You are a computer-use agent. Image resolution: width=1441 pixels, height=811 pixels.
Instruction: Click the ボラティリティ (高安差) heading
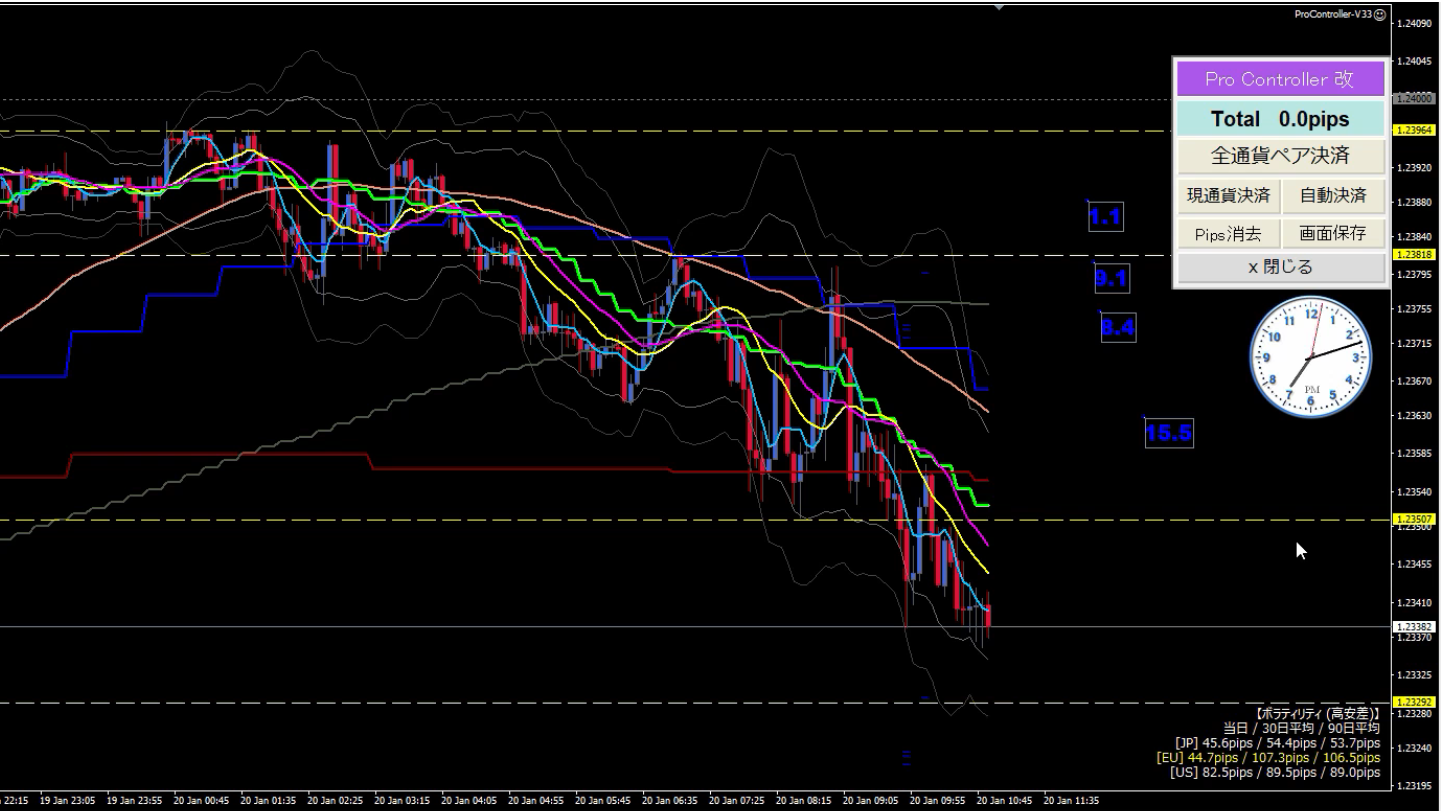click(x=1318, y=714)
